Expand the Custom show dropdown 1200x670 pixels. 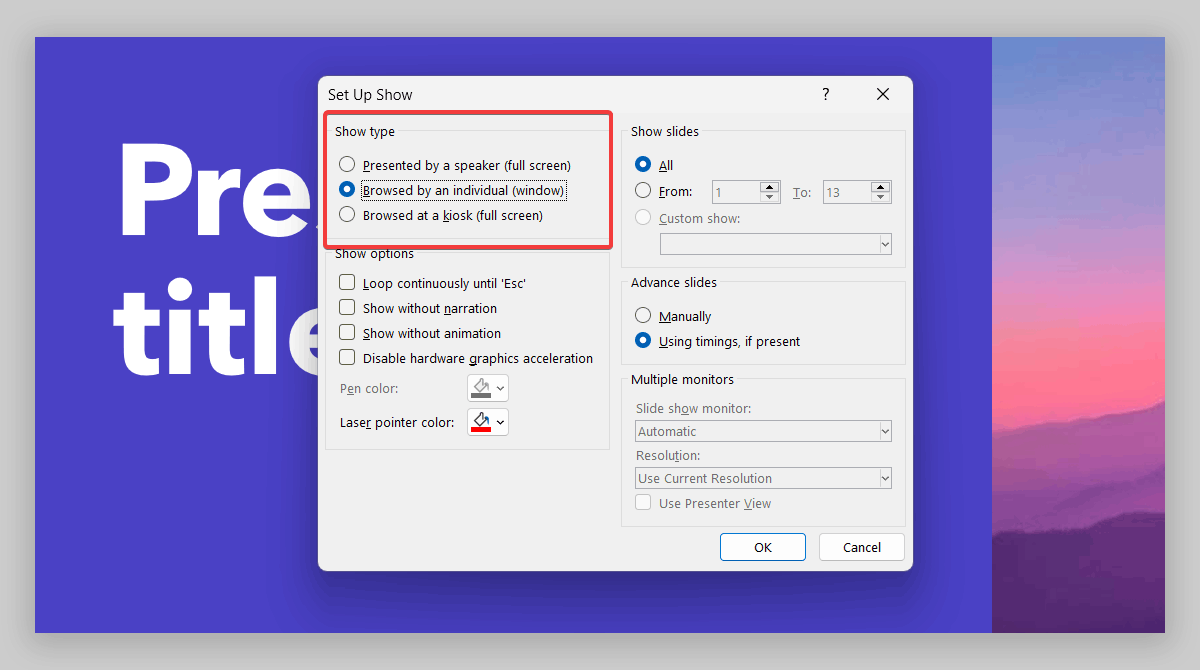[x=884, y=243]
